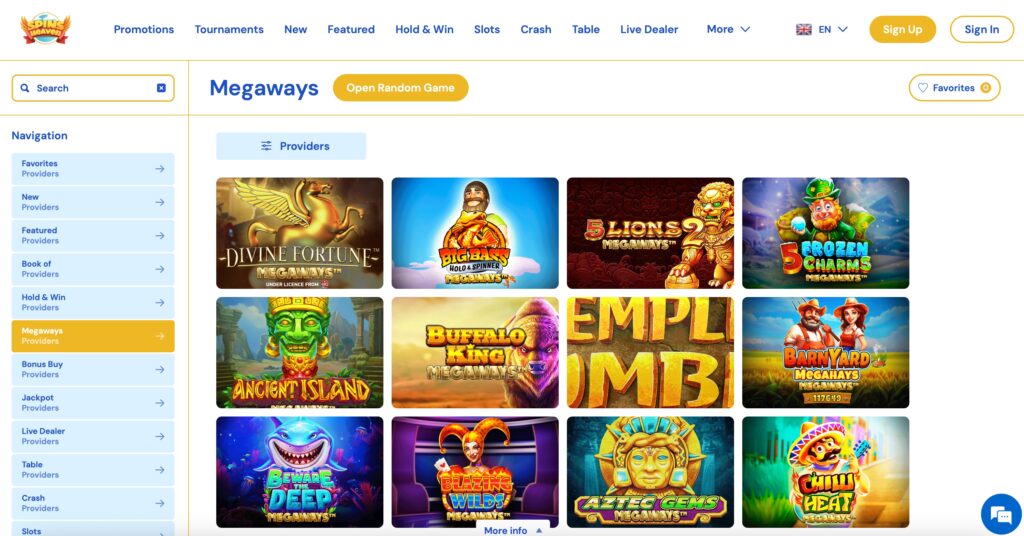Screen dimensions: 1024x536
Task: Click Open Random Game button
Action: click(x=400, y=87)
